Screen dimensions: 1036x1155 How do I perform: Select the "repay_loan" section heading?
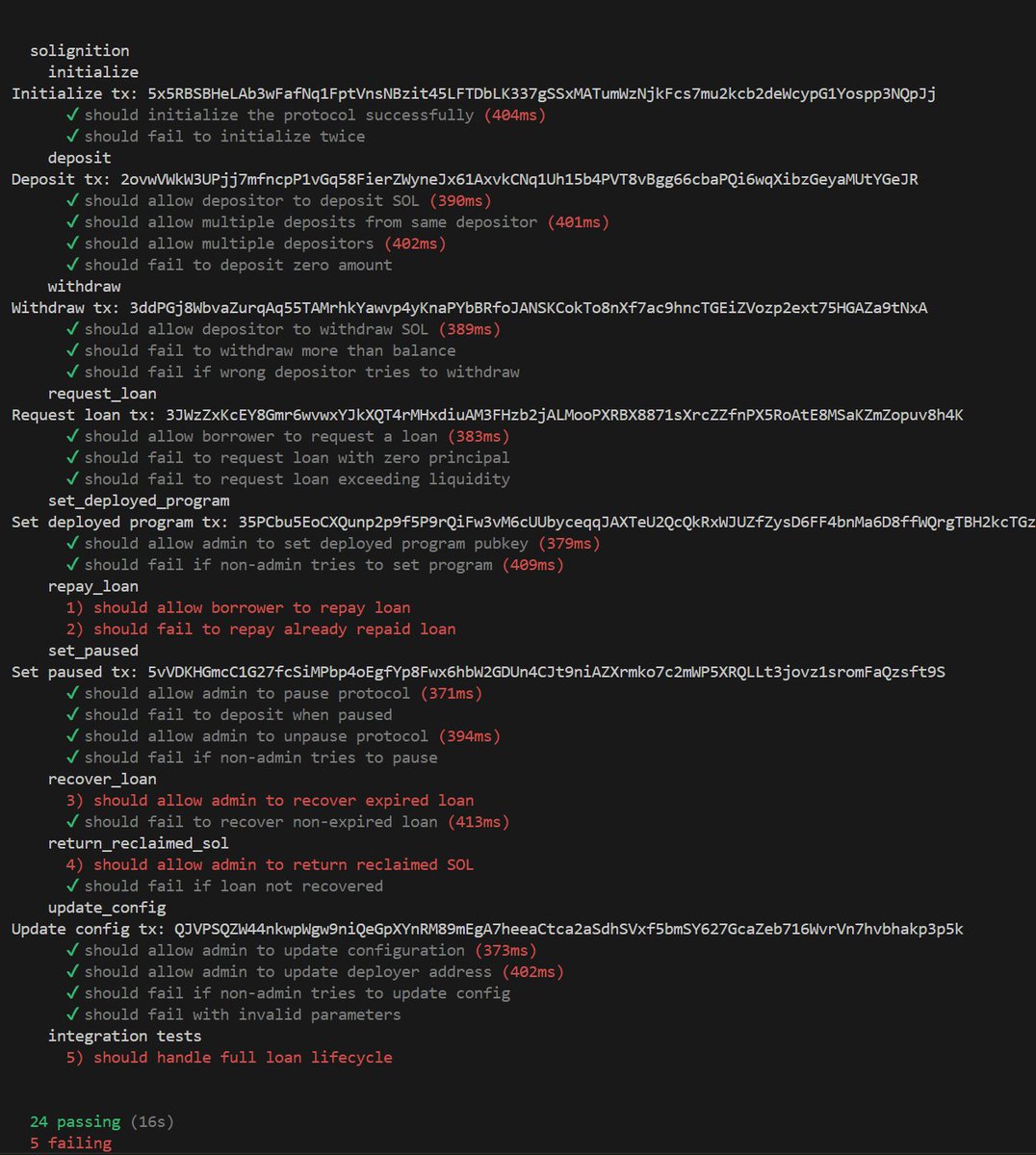click(93, 586)
